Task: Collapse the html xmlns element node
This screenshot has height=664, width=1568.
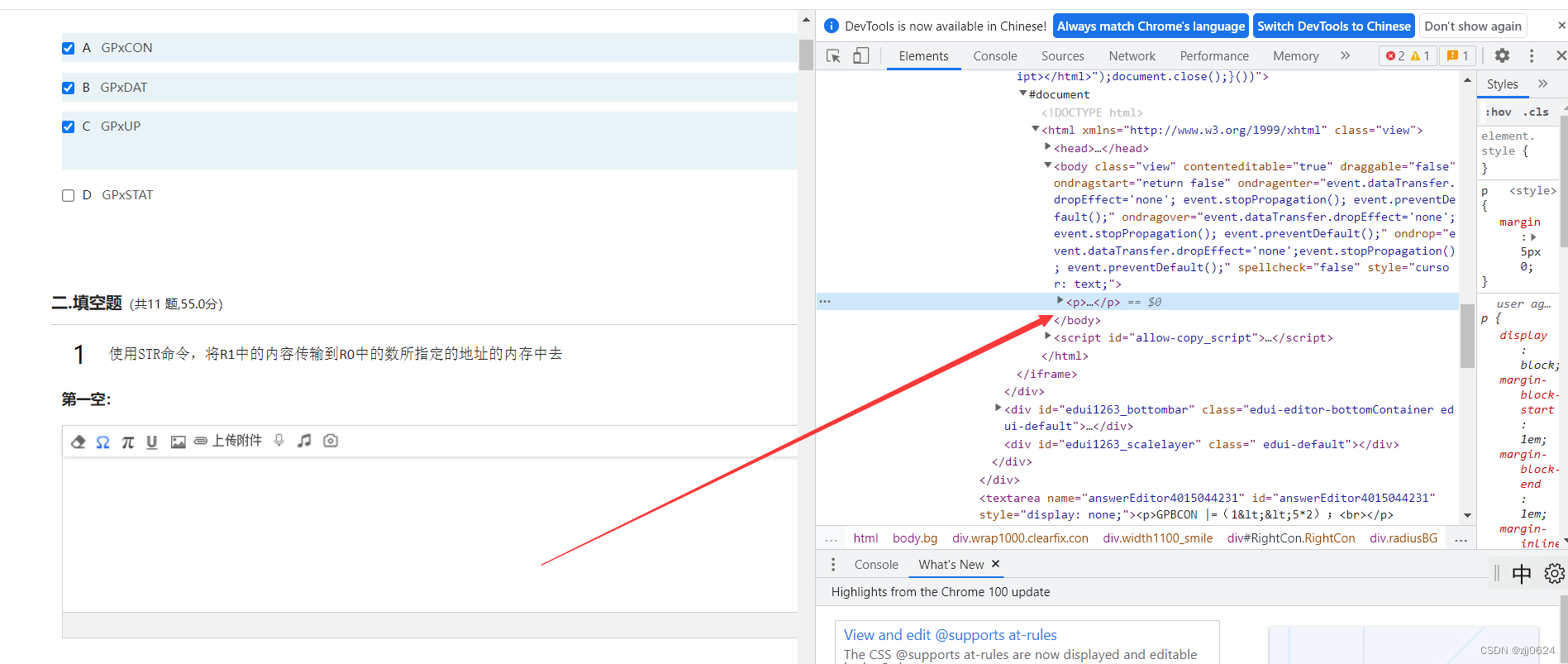Action: [1036, 129]
